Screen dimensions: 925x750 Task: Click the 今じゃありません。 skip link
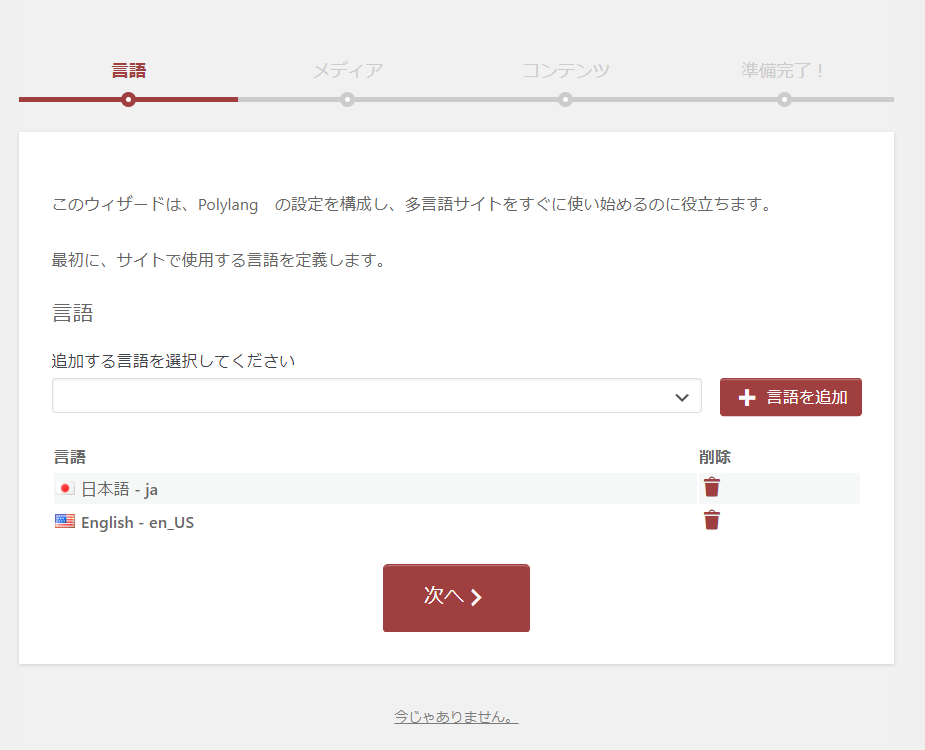[456, 717]
